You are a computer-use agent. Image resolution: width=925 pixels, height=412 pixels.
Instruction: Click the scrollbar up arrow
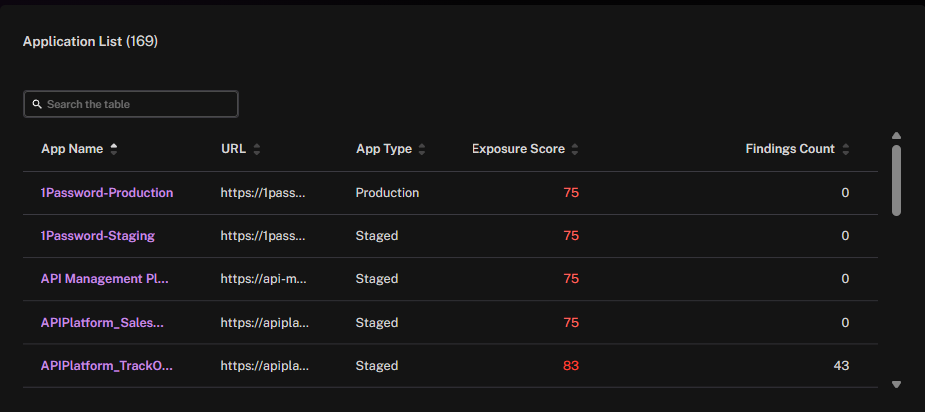coord(896,136)
